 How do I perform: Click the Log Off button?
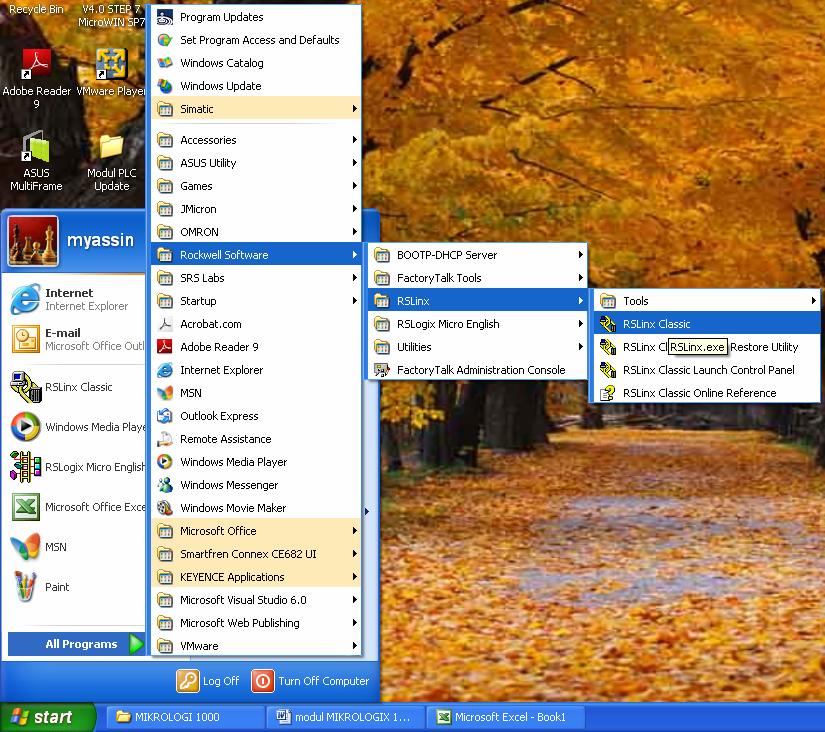(208, 681)
